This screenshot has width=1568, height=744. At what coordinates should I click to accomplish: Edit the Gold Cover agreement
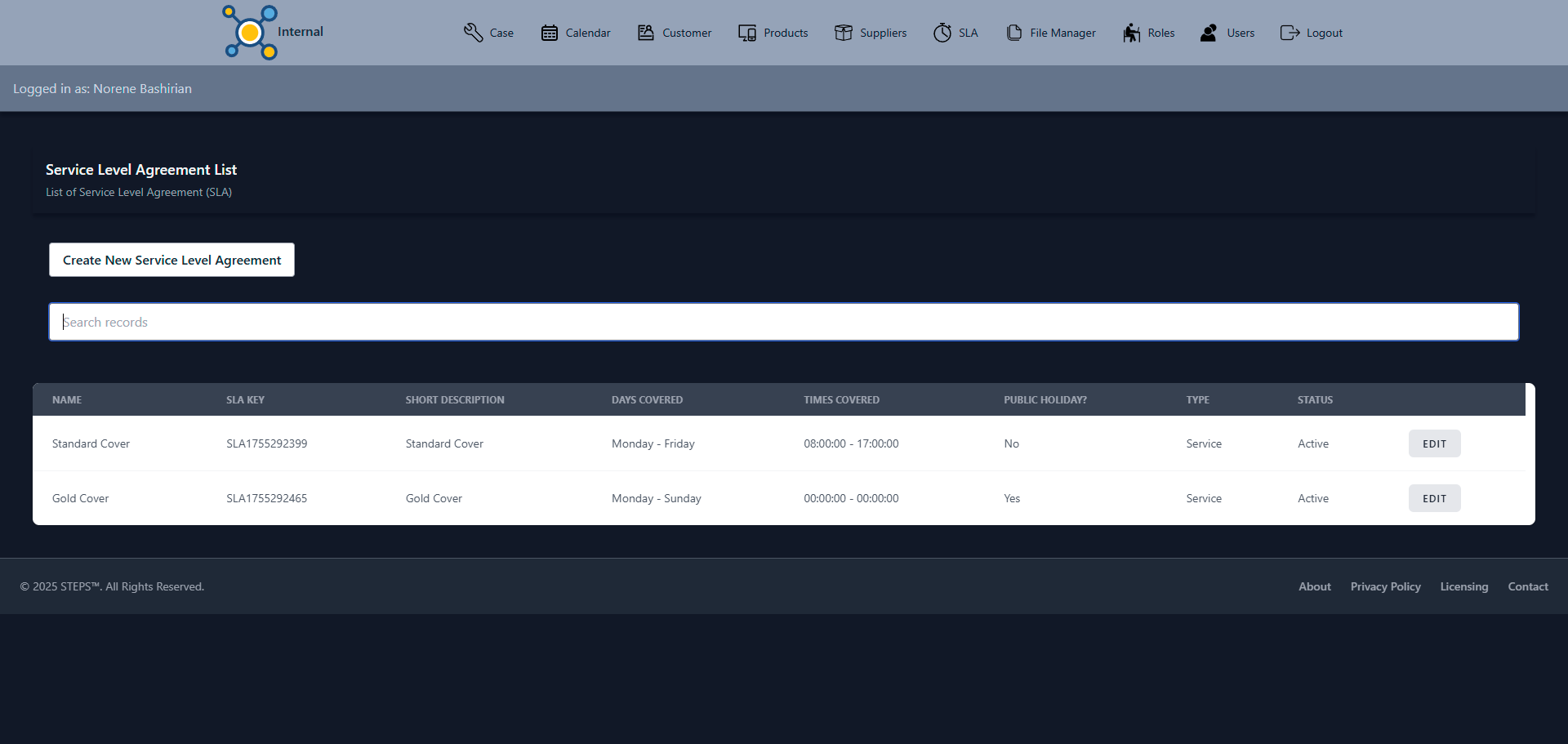(1434, 498)
